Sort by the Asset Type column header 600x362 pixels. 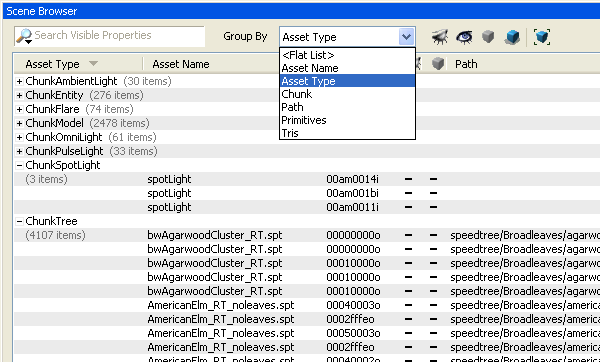point(78,64)
